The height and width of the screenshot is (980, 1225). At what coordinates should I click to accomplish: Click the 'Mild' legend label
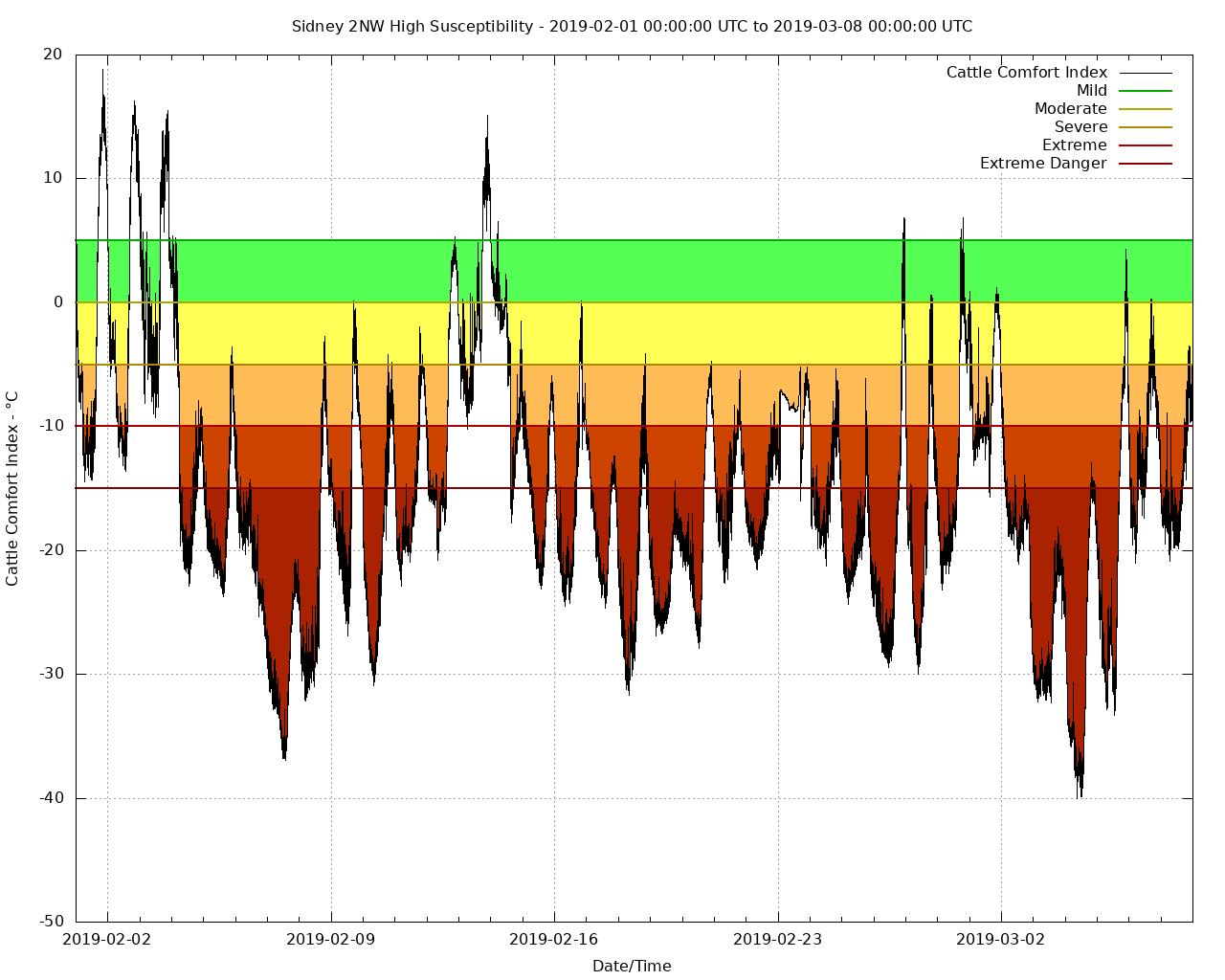[x=1091, y=91]
